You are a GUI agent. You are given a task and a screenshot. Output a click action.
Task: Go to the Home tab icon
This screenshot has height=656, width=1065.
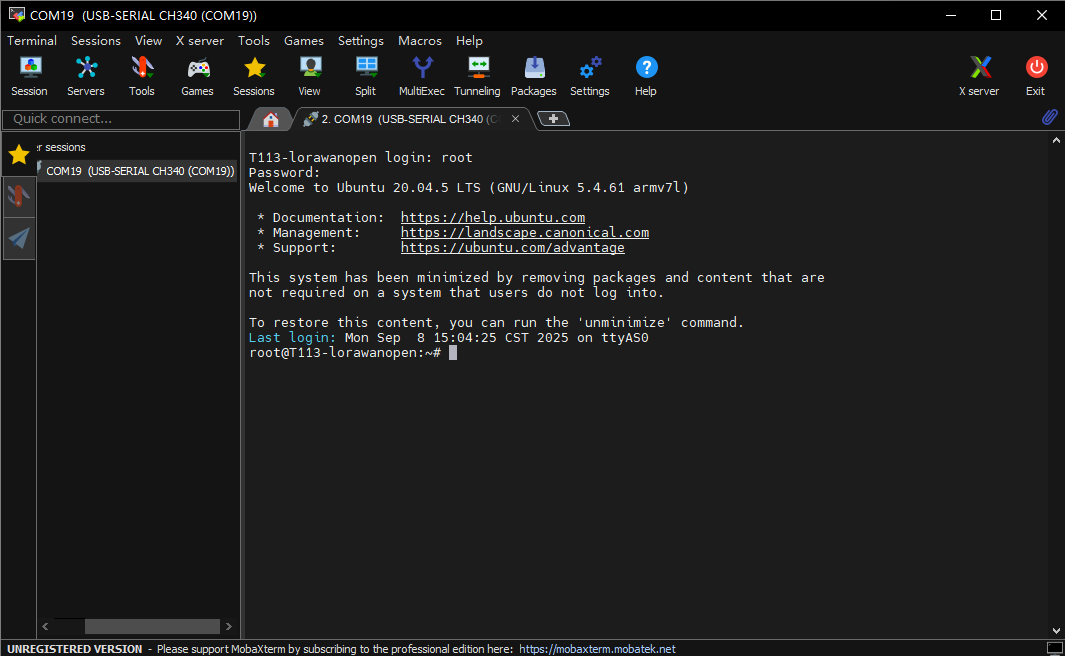click(271, 120)
